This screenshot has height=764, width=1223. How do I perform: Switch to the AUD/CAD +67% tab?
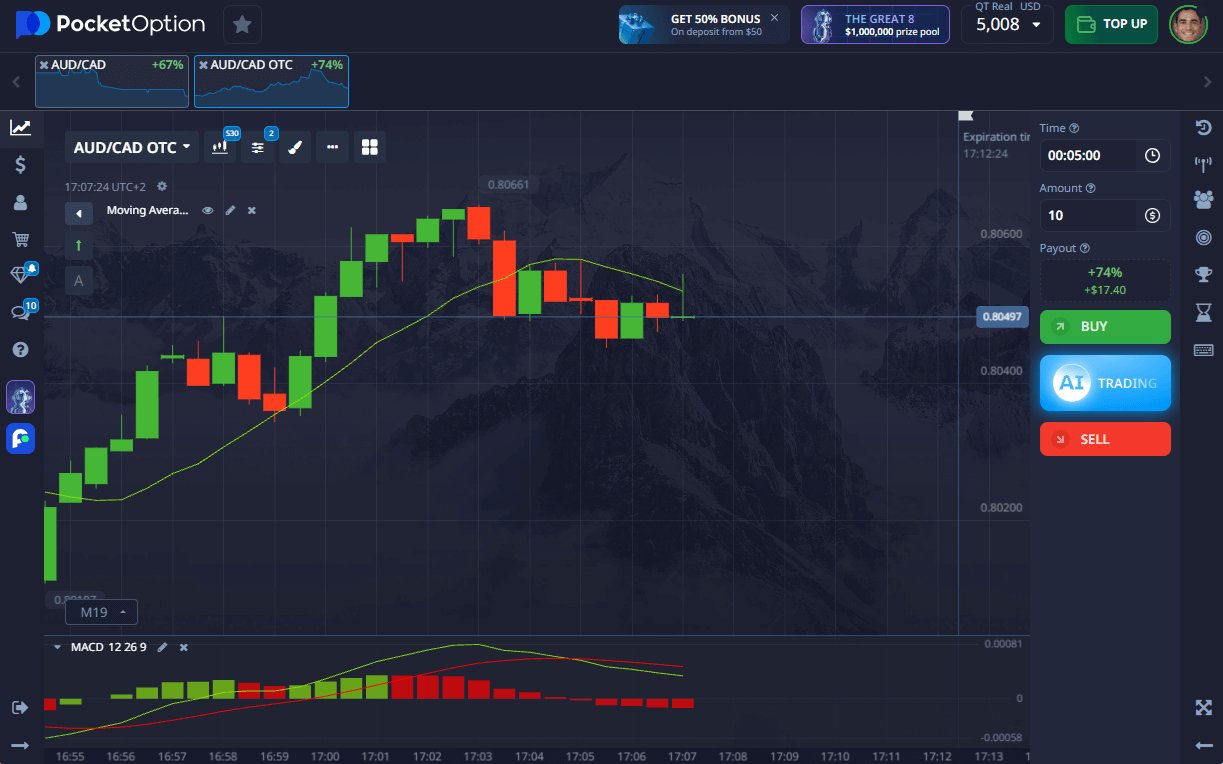[111, 82]
